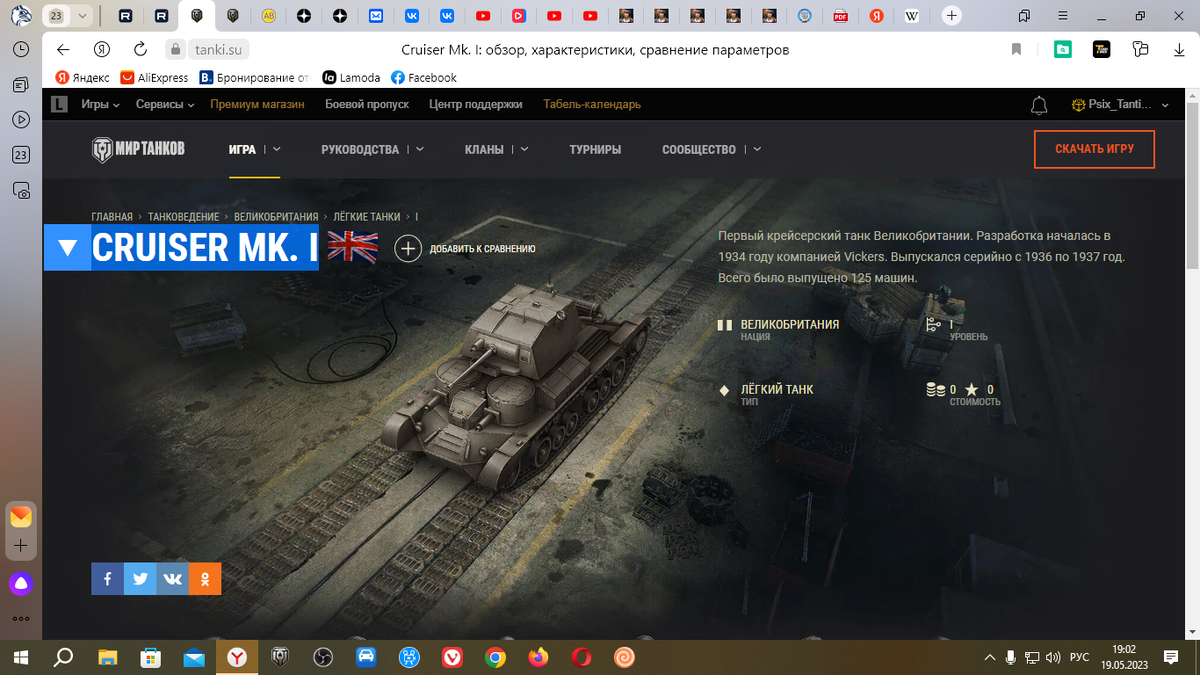Click the Lesta L logo icon
The height and width of the screenshot is (675, 1200).
(x=59, y=104)
